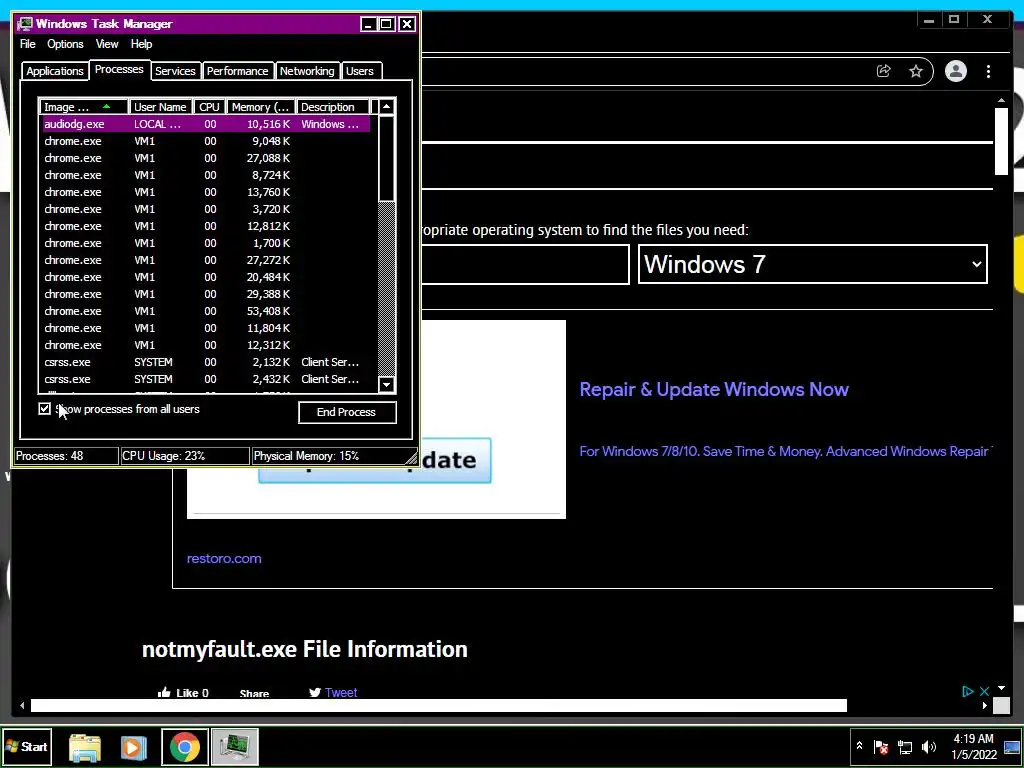Screen dimensions: 1024x768
Task: Click the process list scrollbar thumb
Action: 387,159
